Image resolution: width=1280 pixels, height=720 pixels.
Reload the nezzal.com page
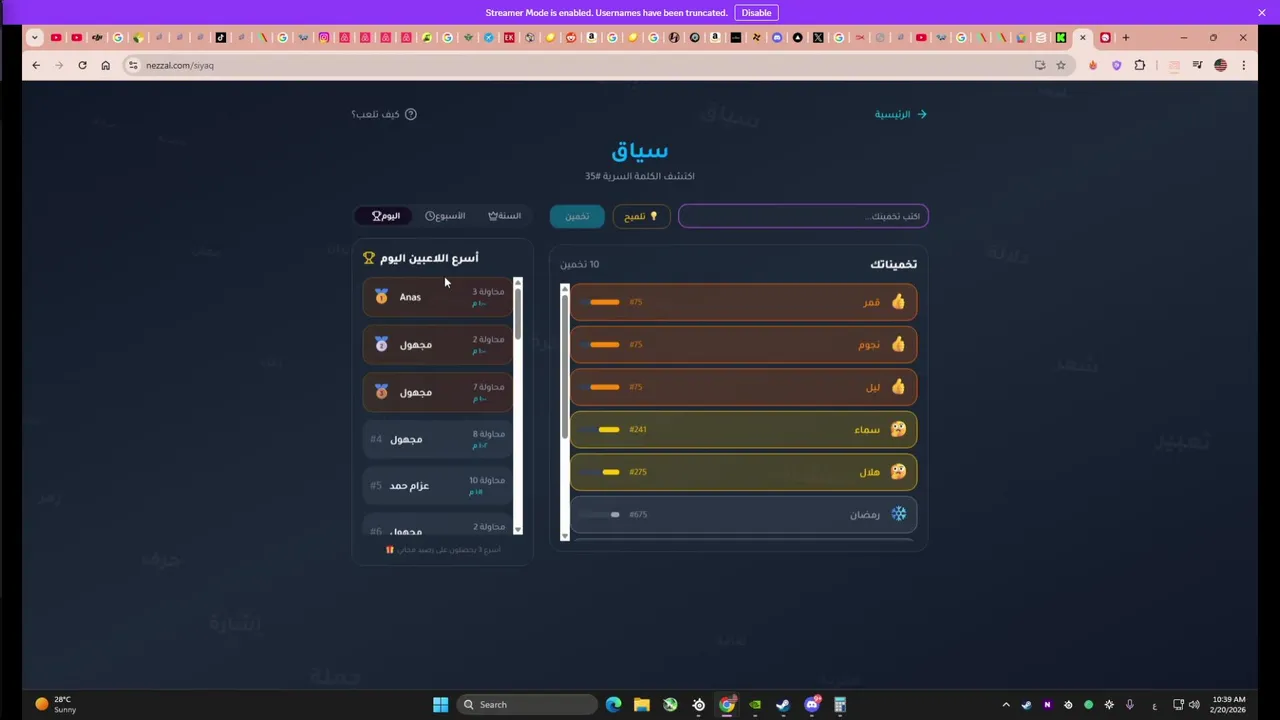pyautogui.click(x=82, y=65)
